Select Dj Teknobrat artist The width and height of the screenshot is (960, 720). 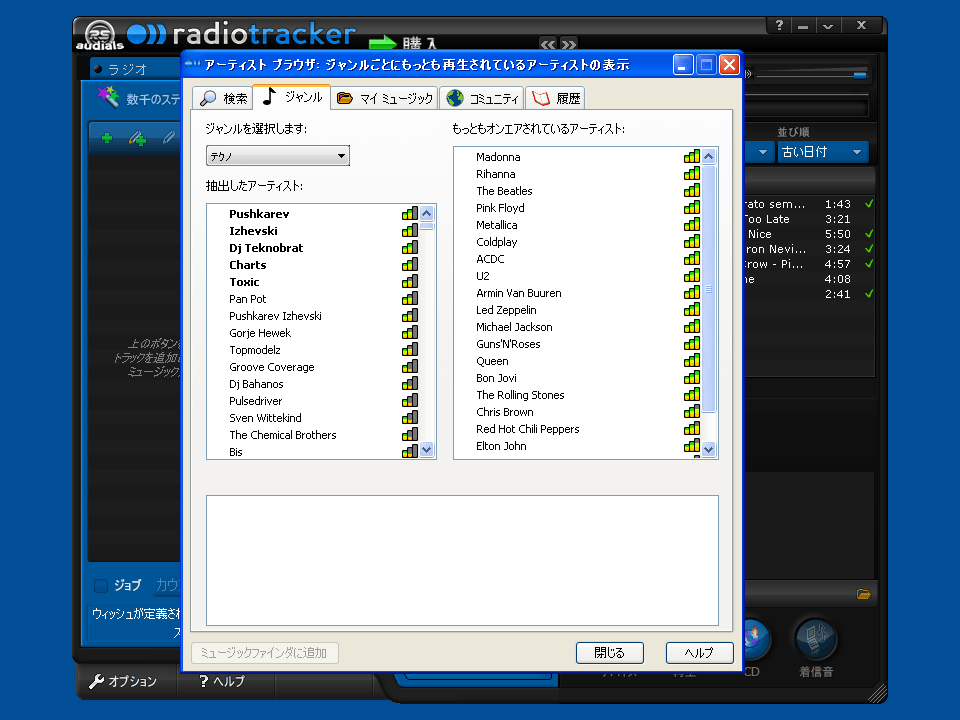pos(266,248)
